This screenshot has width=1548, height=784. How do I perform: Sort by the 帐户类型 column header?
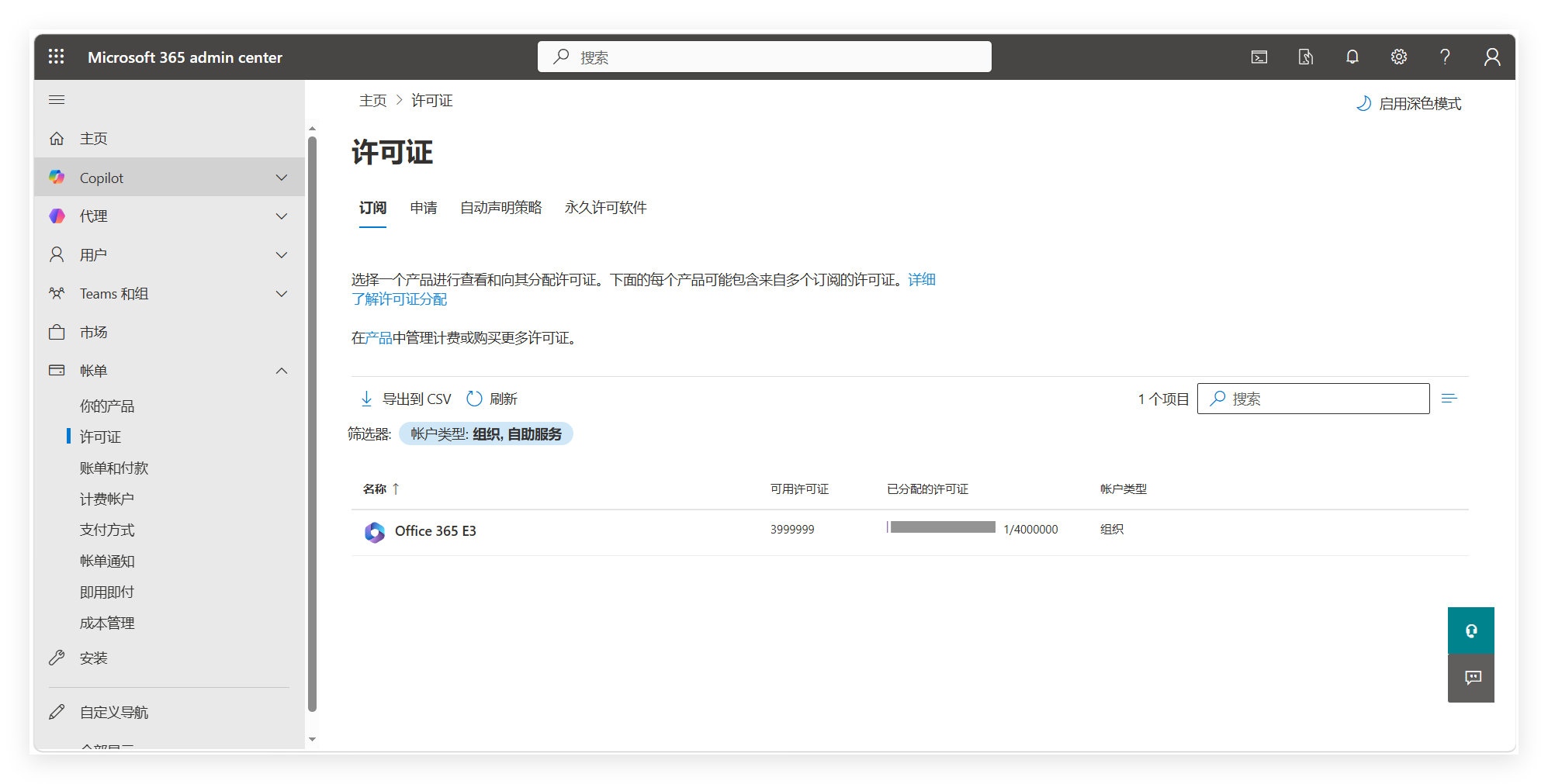click(1123, 489)
